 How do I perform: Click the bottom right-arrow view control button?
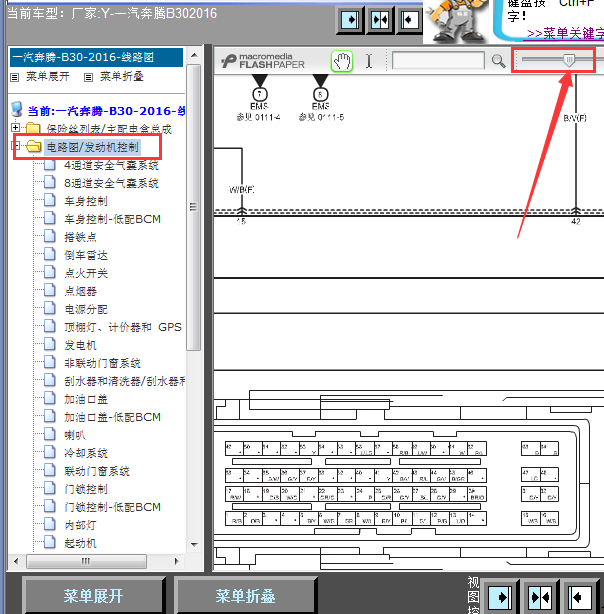[x=500, y=598]
